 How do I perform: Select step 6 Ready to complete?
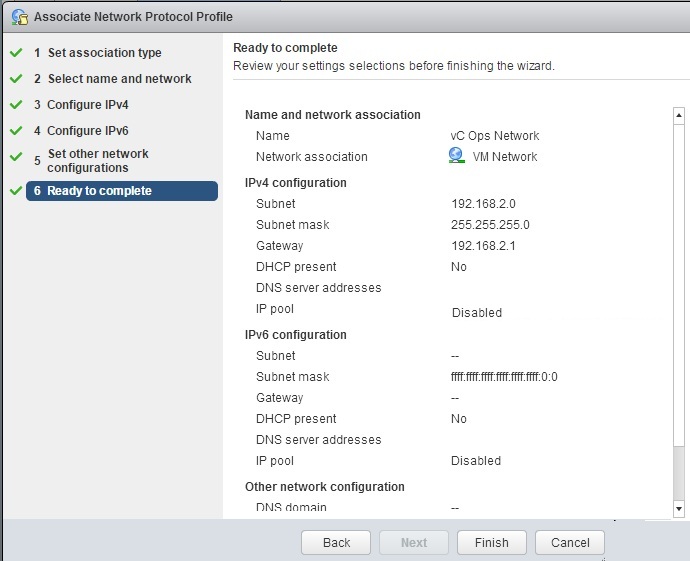pos(122,191)
